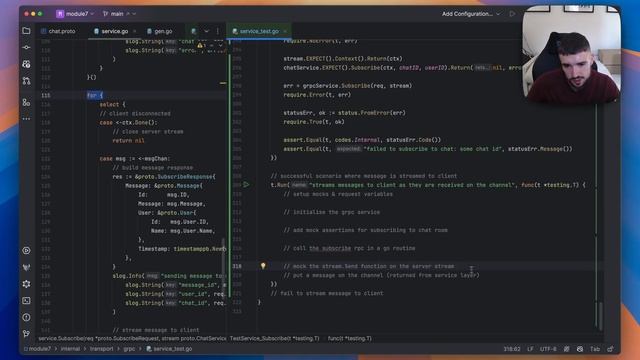Click 'stream.EXPECT().Context().Return(ctx)' line
Screen dimensions: 640x360
pos(343,59)
